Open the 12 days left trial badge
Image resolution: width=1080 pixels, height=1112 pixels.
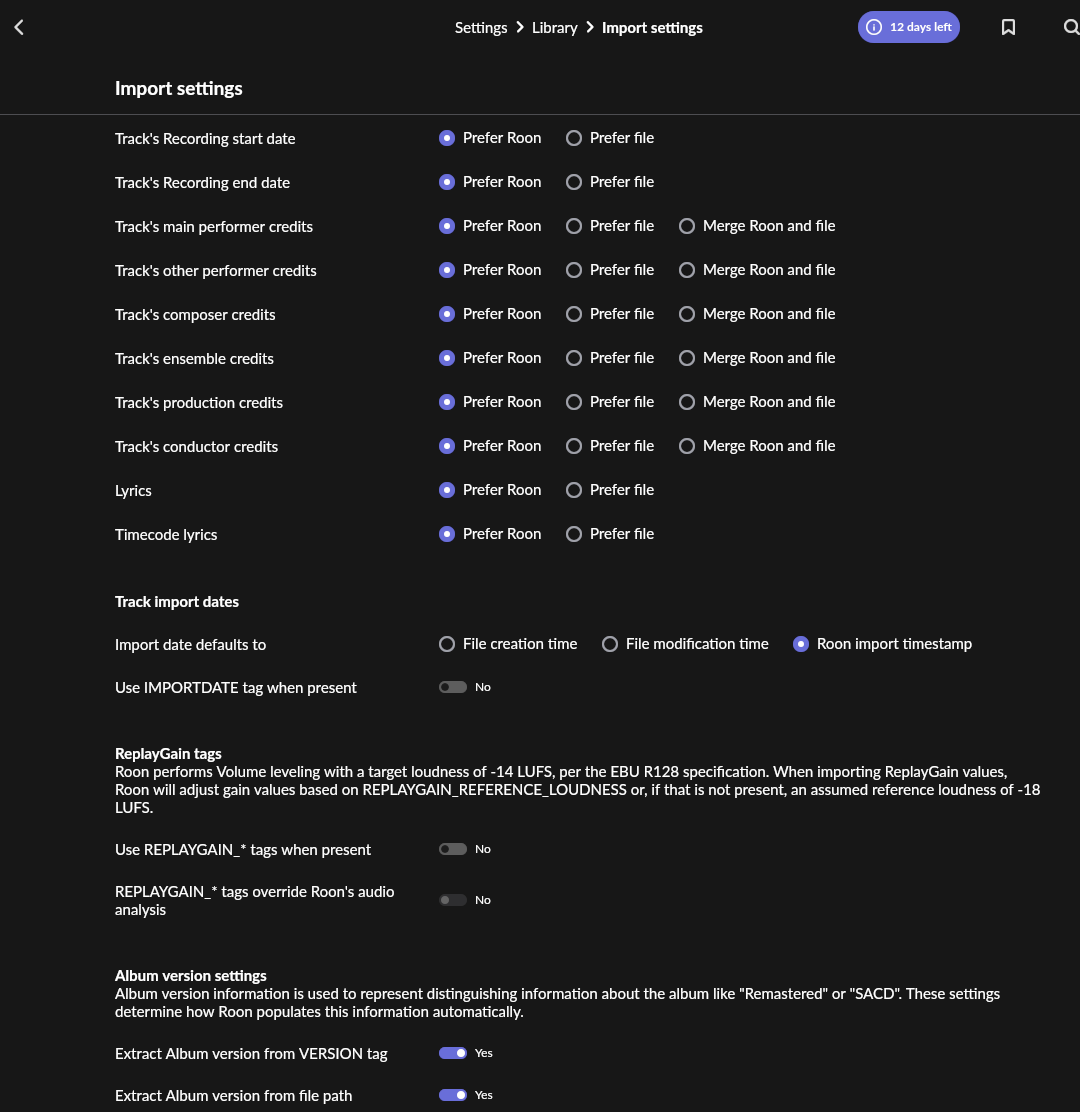click(920, 28)
